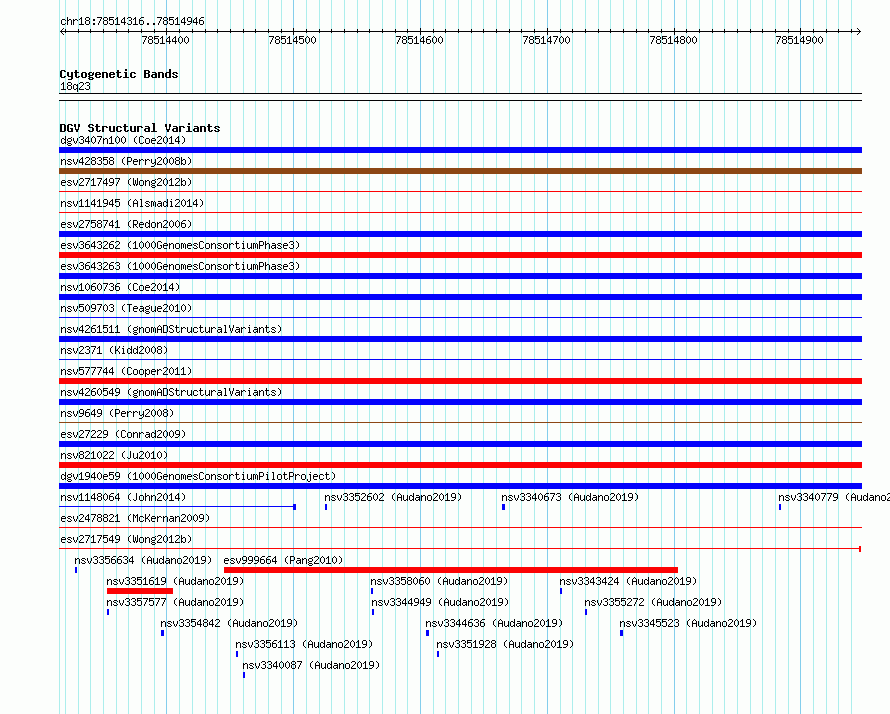Image resolution: width=890 pixels, height=714 pixels.
Task: Click the blue bar under dgv3407n100
Action: [460, 150]
